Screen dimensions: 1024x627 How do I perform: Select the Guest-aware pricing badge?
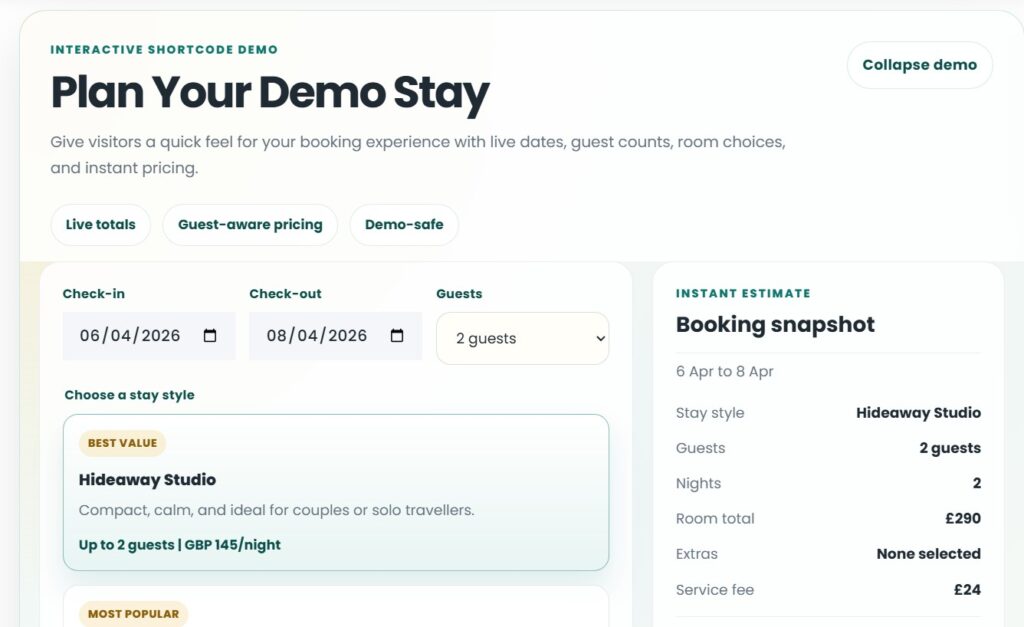coord(249,225)
